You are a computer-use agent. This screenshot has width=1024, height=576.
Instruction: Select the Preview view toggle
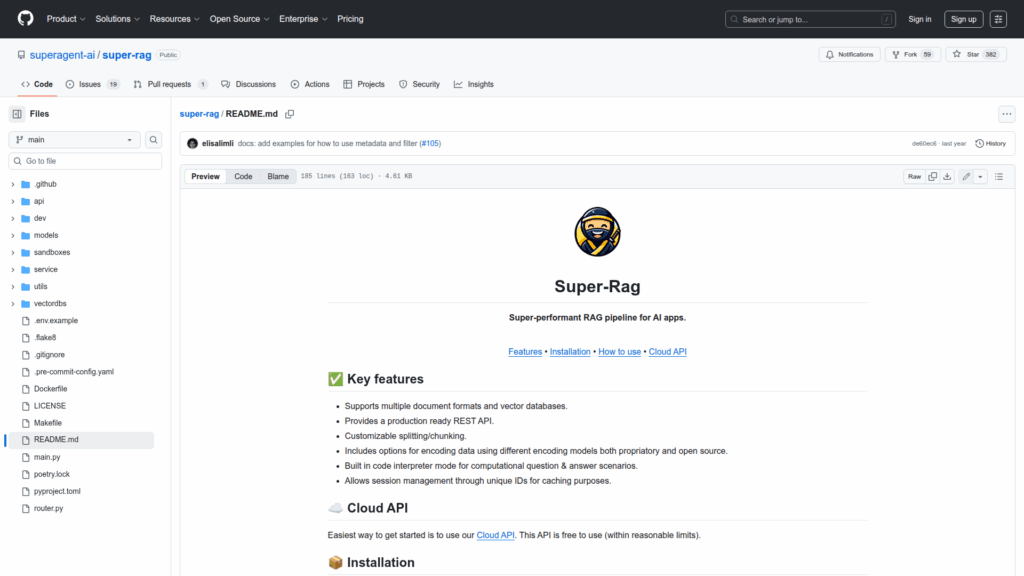pyautogui.click(x=205, y=176)
